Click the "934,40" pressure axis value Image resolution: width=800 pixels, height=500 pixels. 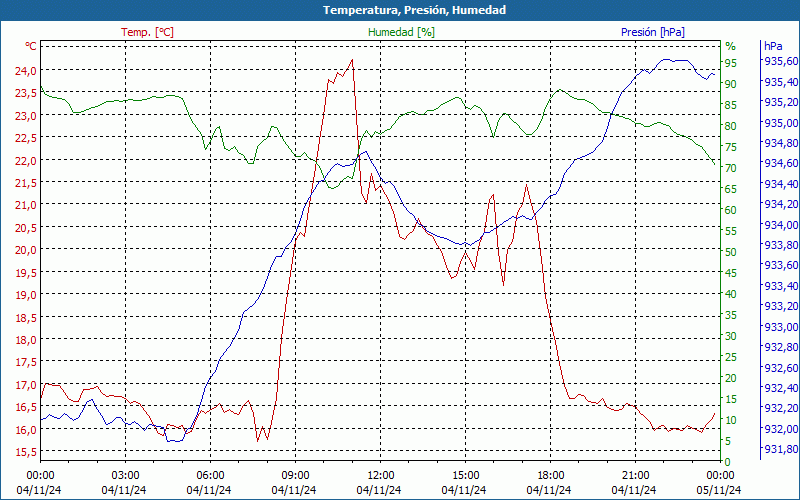781,184
